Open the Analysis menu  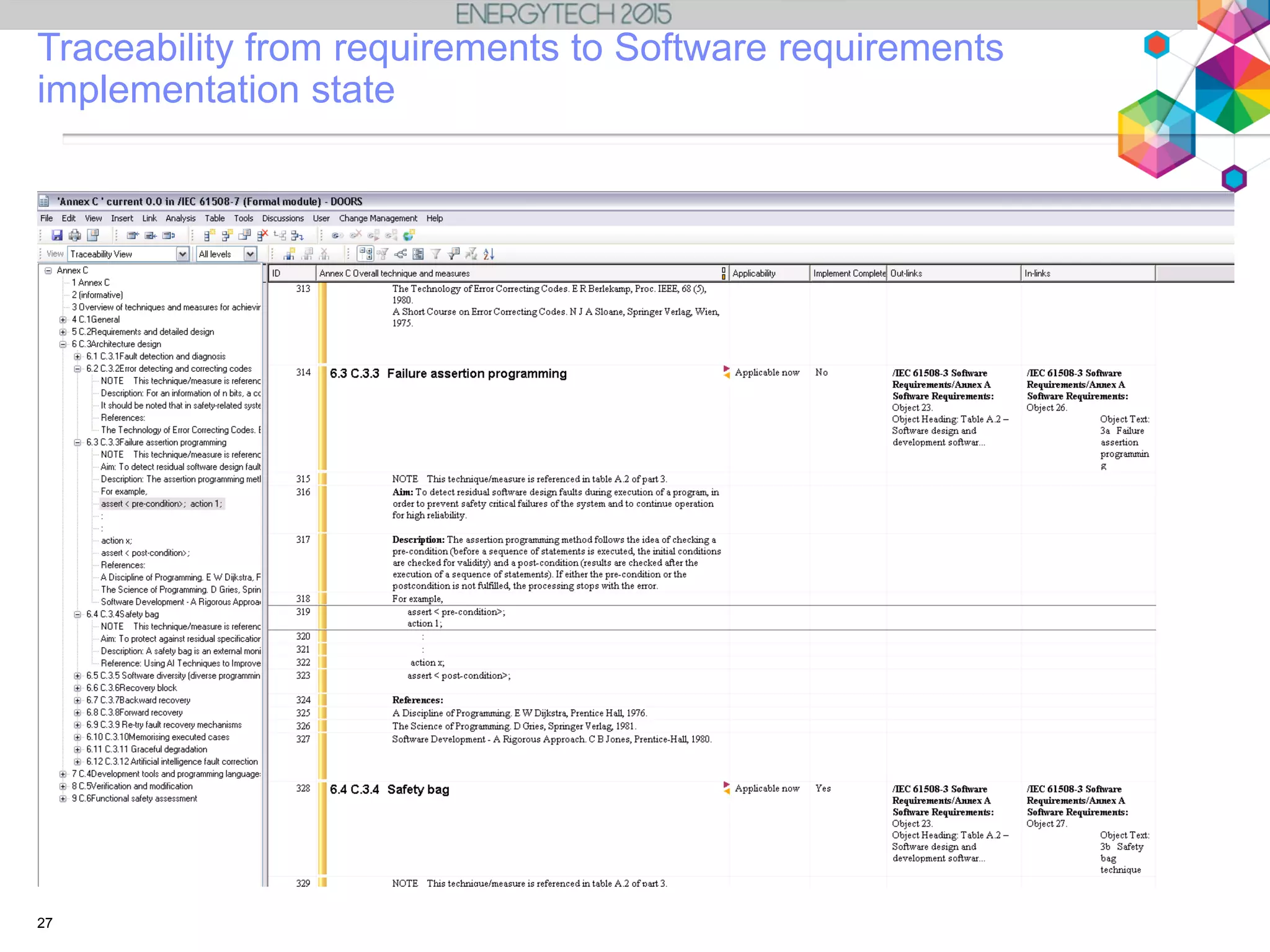coord(180,218)
